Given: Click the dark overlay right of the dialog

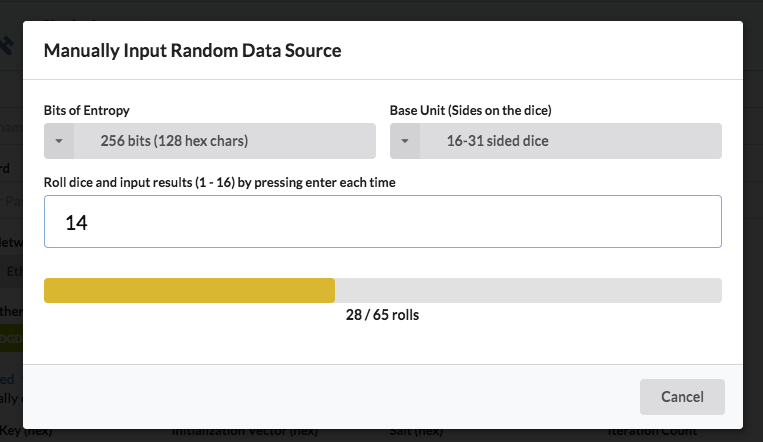Looking at the screenshot, I should pos(753,220).
